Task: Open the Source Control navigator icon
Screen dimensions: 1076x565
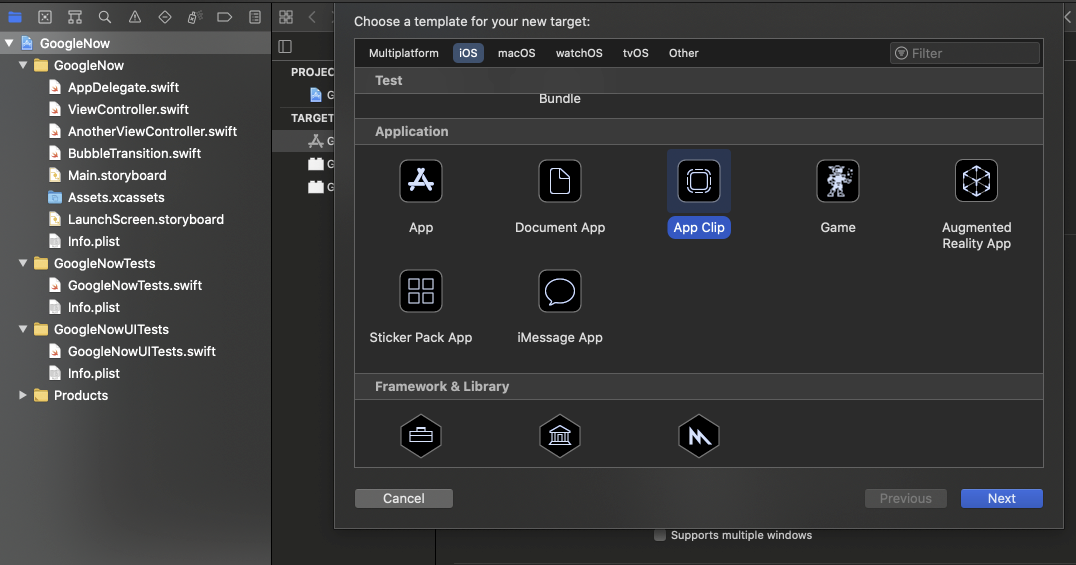Action: coord(45,17)
